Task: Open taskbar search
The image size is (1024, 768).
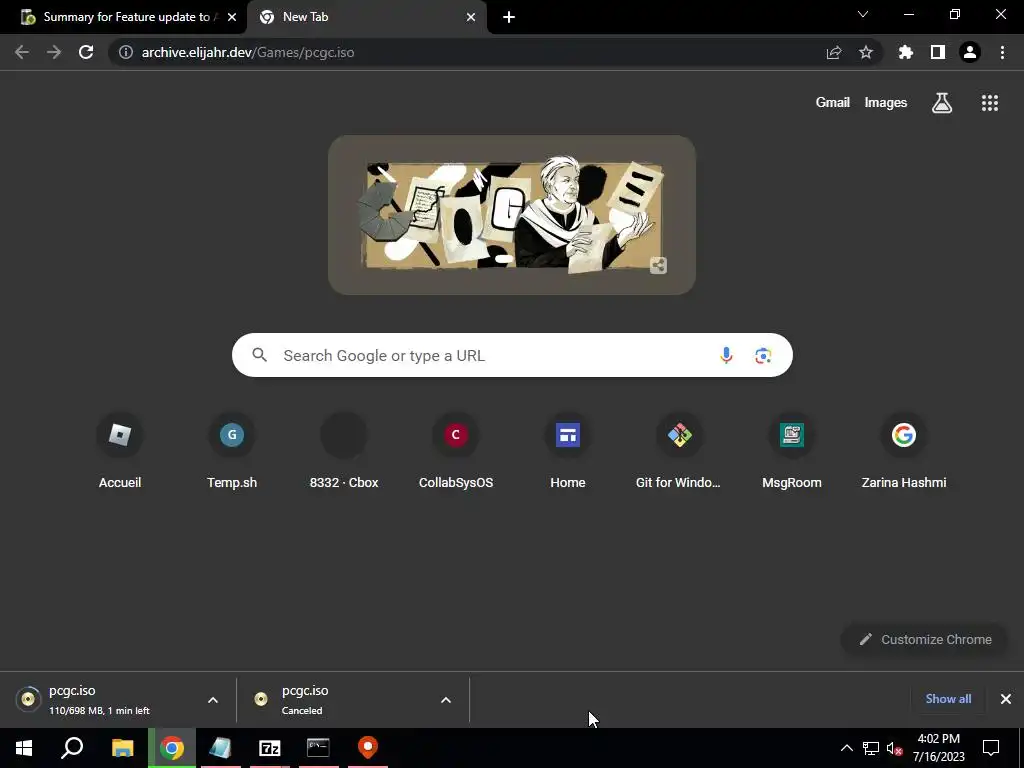Action: [72, 748]
